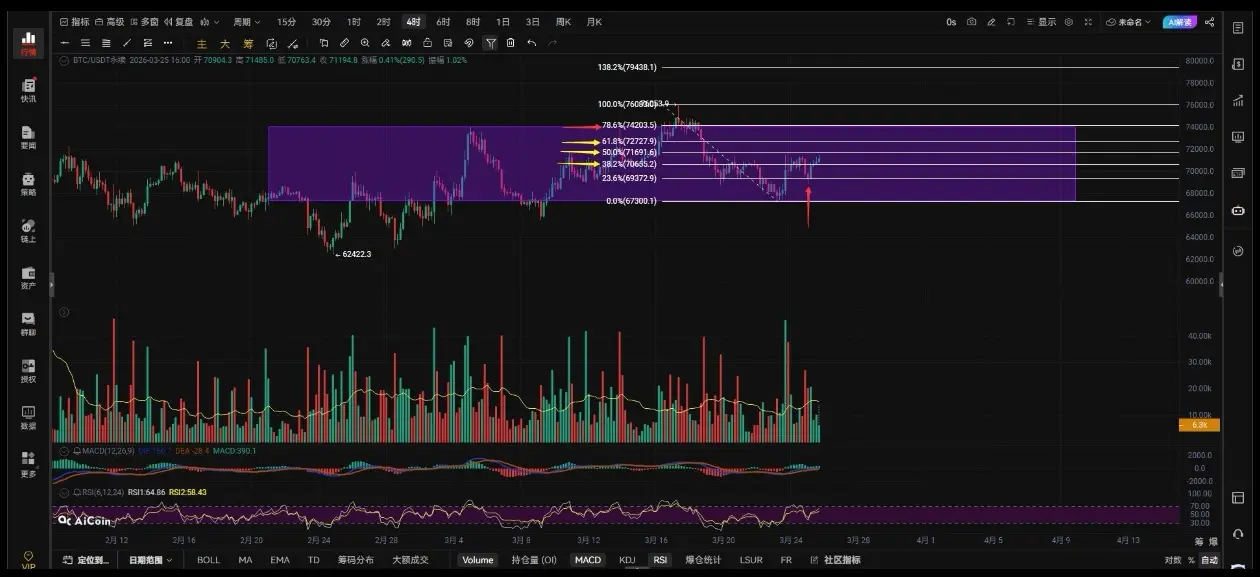Open the 快讯 news flash sidebar item
The height and width of the screenshot is (577, 1260).
click(28, 91)
